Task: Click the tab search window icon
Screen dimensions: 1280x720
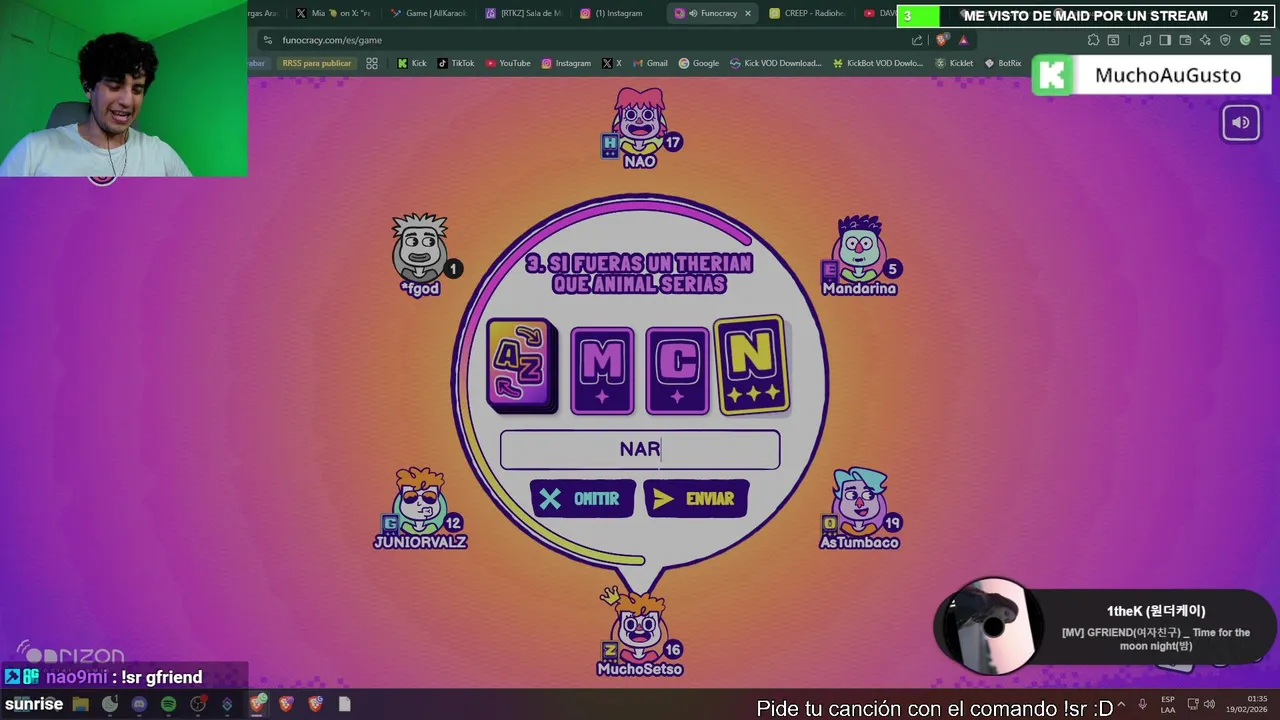Action: (1113, 40)
